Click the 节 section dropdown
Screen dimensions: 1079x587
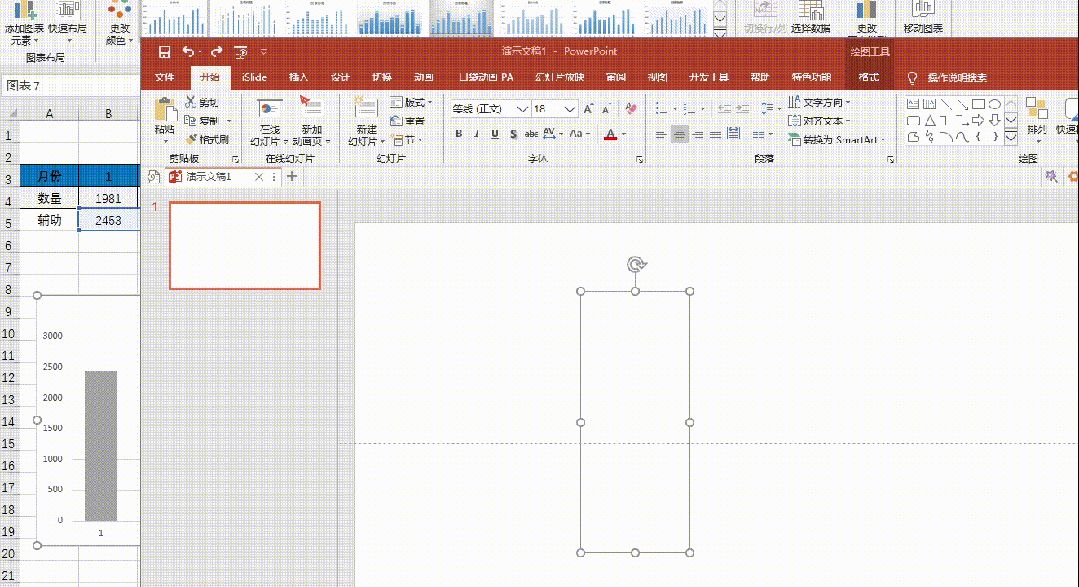(406, 140)
